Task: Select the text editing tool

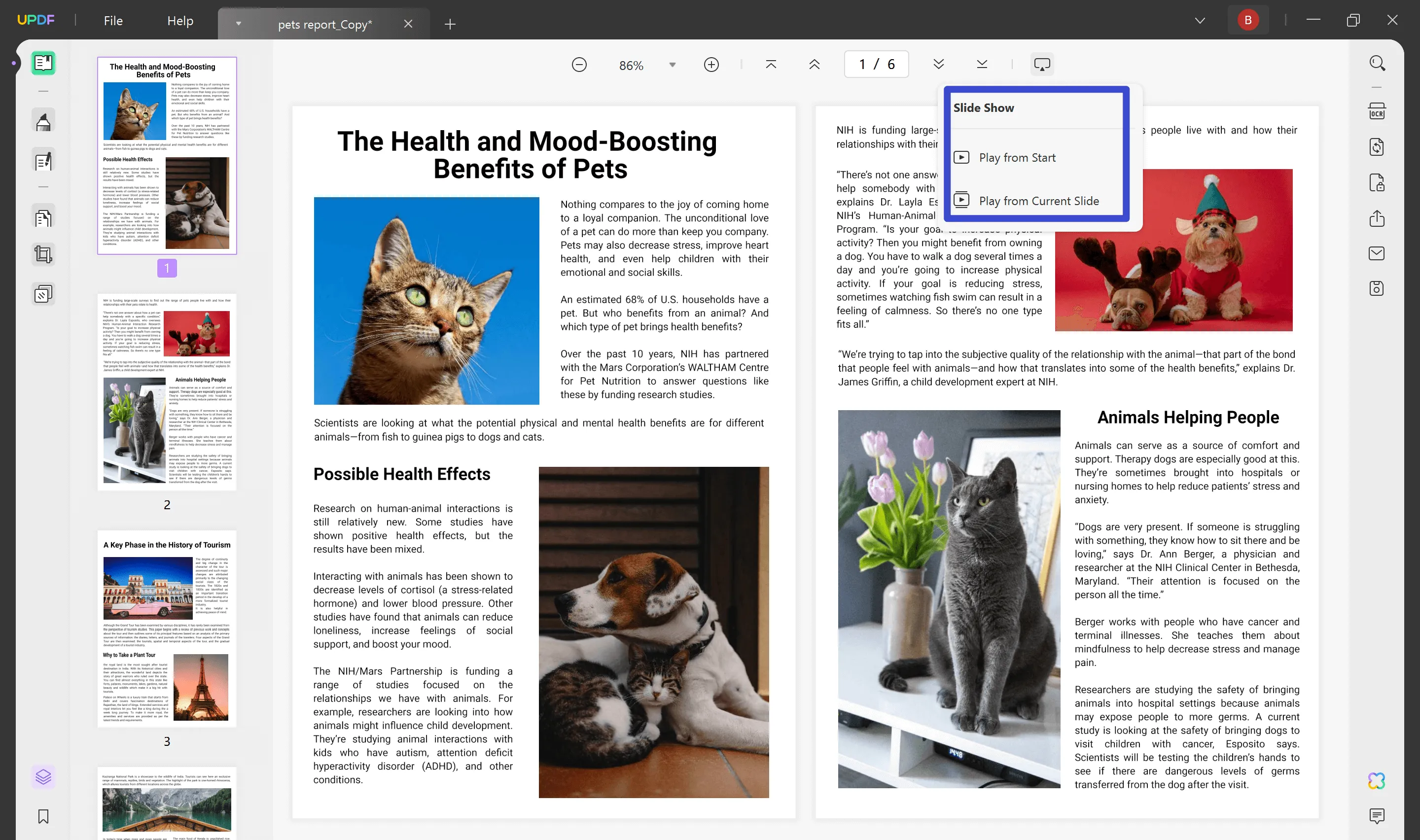Action: point(43,160)
